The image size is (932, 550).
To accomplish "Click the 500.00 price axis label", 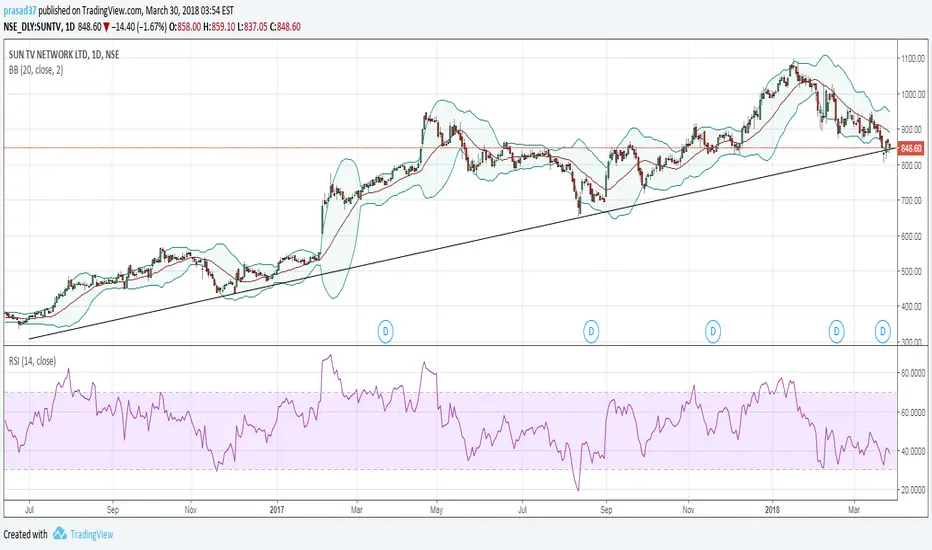I will pyautogui.click(x=913, y=271).
